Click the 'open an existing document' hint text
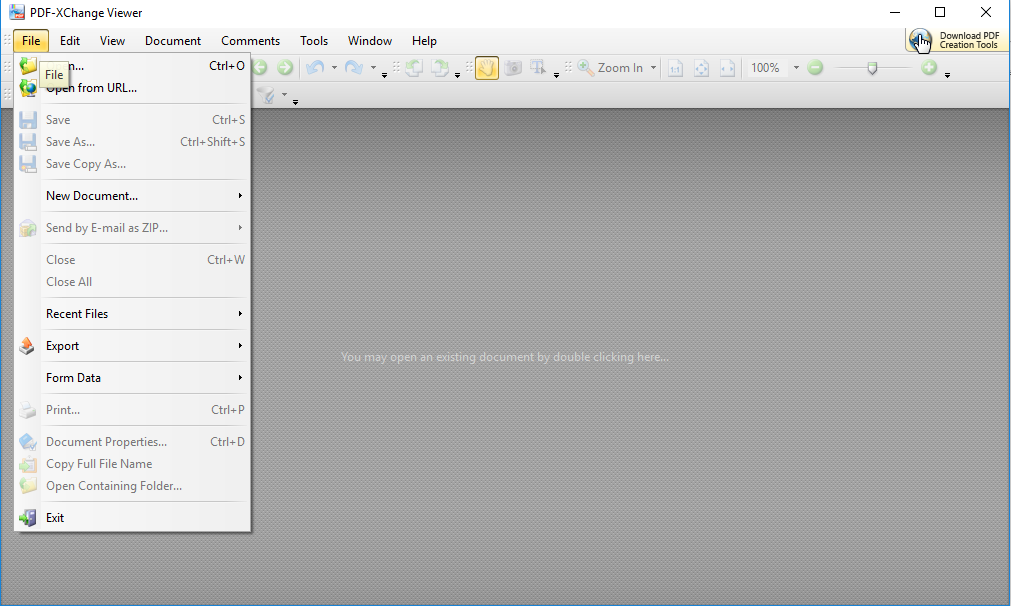 (x=505, y=357)
